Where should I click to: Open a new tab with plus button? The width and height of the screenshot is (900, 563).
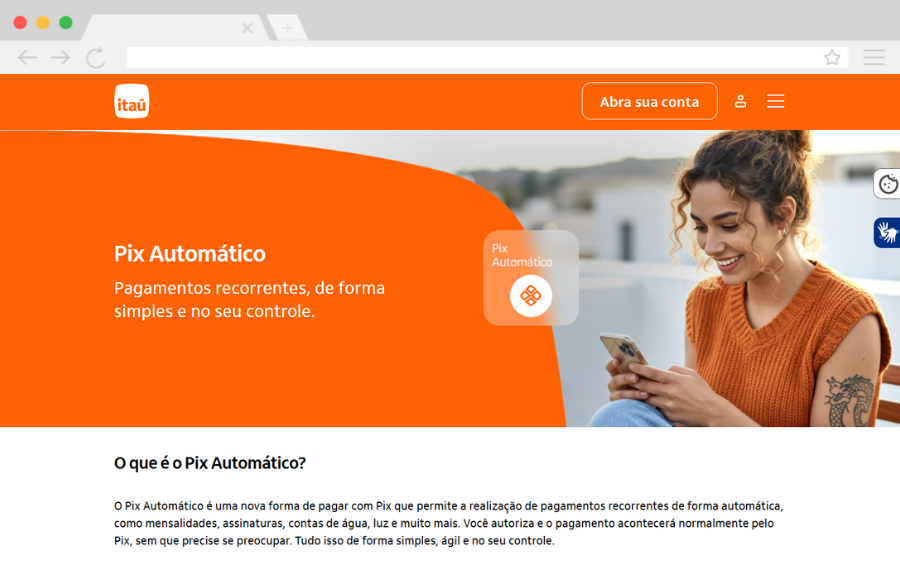tap(288, 28)
